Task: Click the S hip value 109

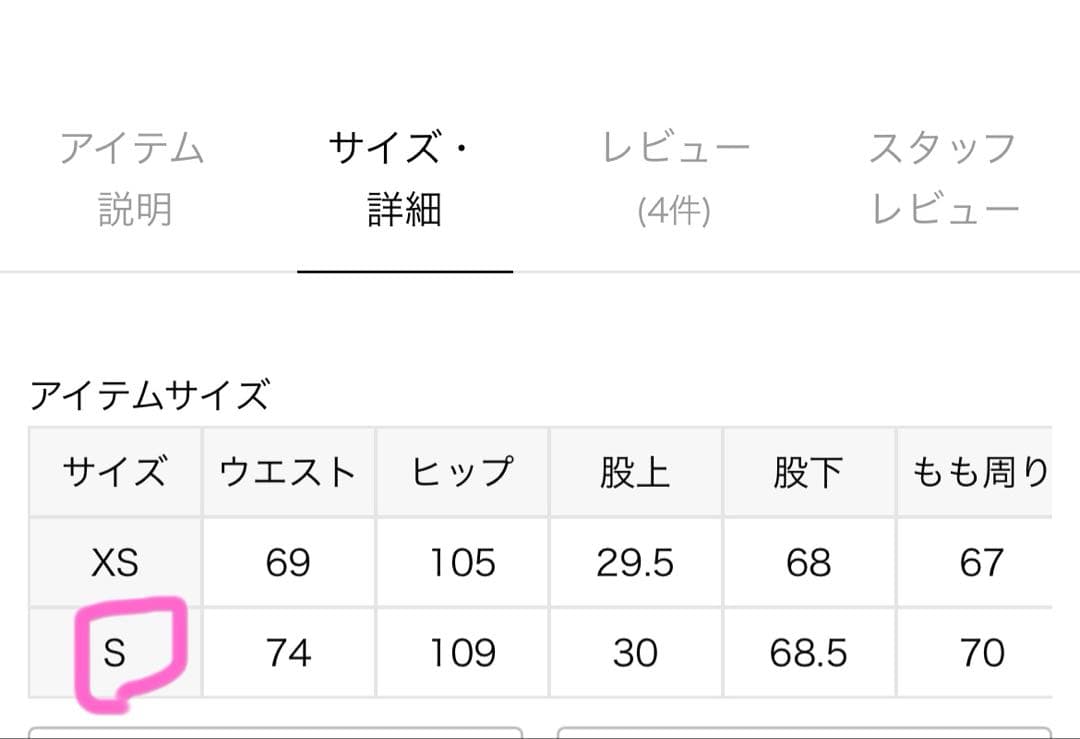Action: (462, 653)
